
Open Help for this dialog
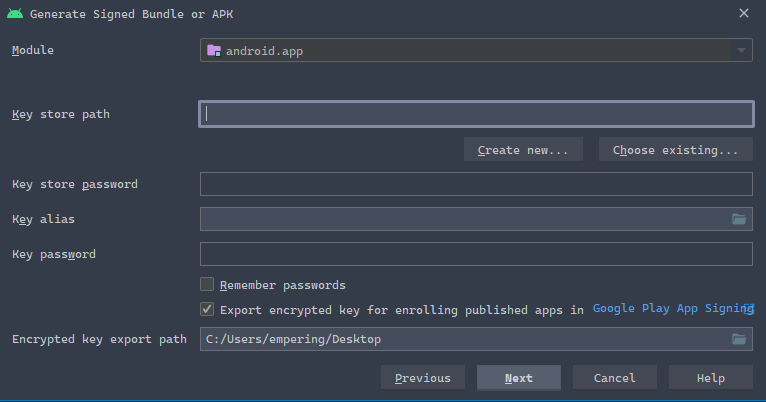tap(711, 378)
